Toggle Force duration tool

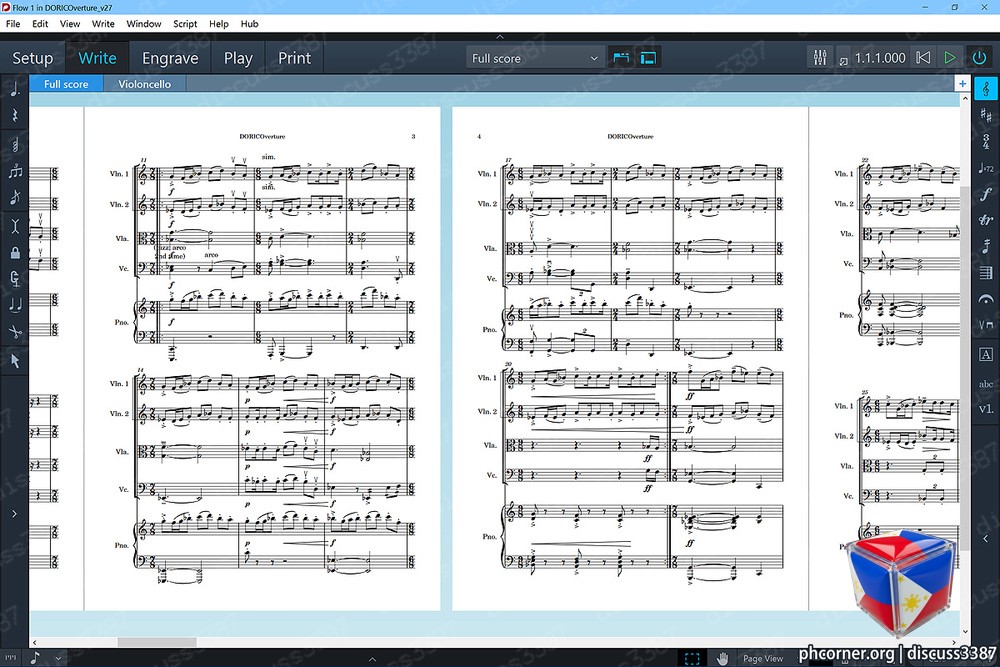coord(15,279)
